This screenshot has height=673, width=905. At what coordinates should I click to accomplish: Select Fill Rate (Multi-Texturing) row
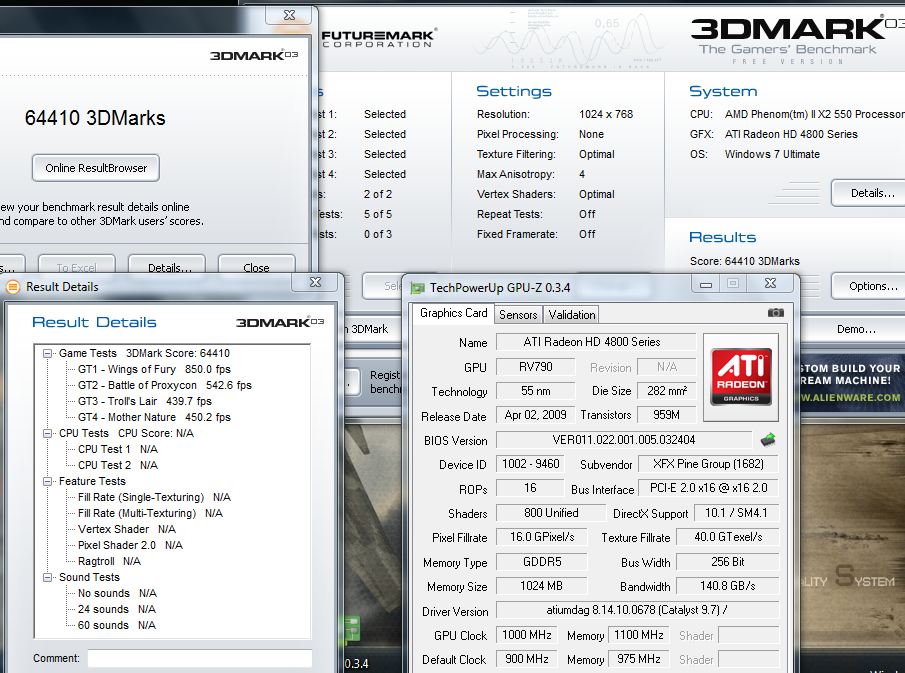pyautogui.click(x=150, y=513)
